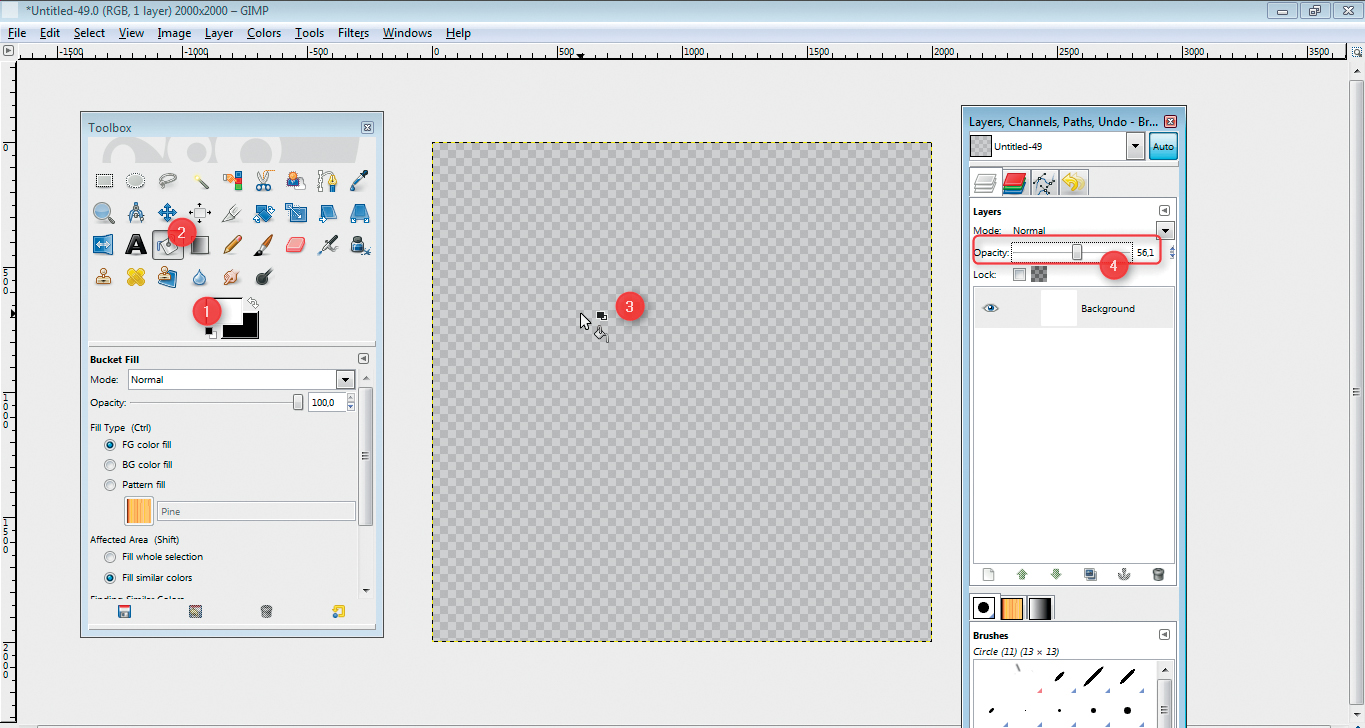Delete layer trash button in Layers
The height and width of the screenshot is (728, 1365).
pos(1158,574)
